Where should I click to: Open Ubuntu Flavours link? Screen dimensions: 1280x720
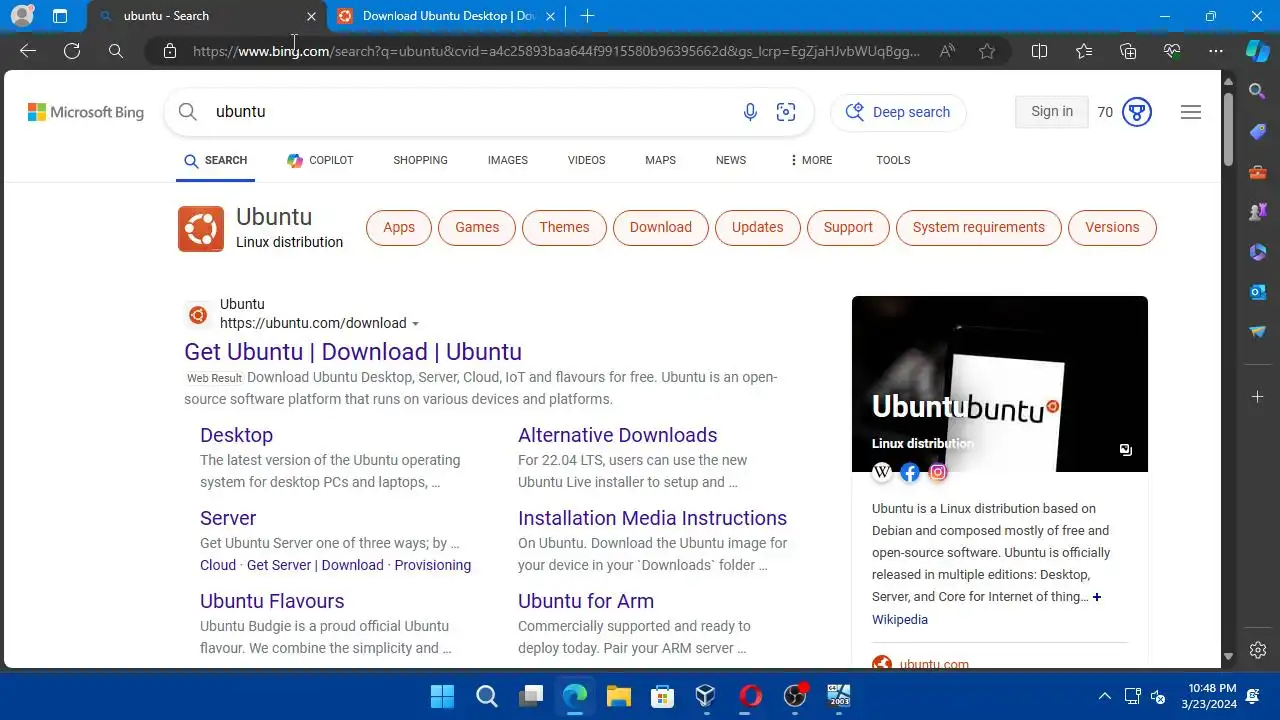[272, 601]
